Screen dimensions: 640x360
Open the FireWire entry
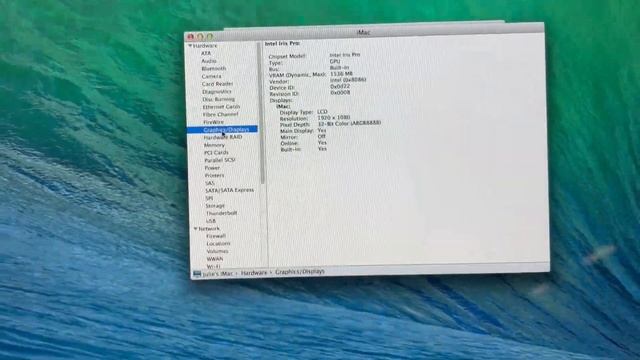point(213,122)
